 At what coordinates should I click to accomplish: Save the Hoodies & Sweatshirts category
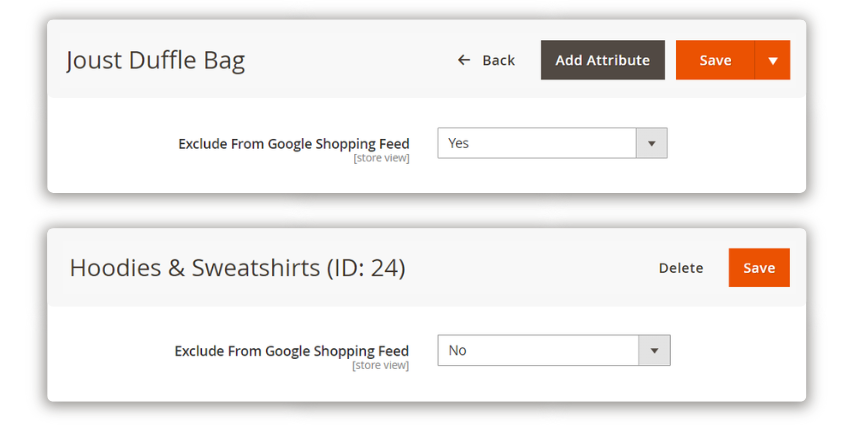[x=759, y=268]
